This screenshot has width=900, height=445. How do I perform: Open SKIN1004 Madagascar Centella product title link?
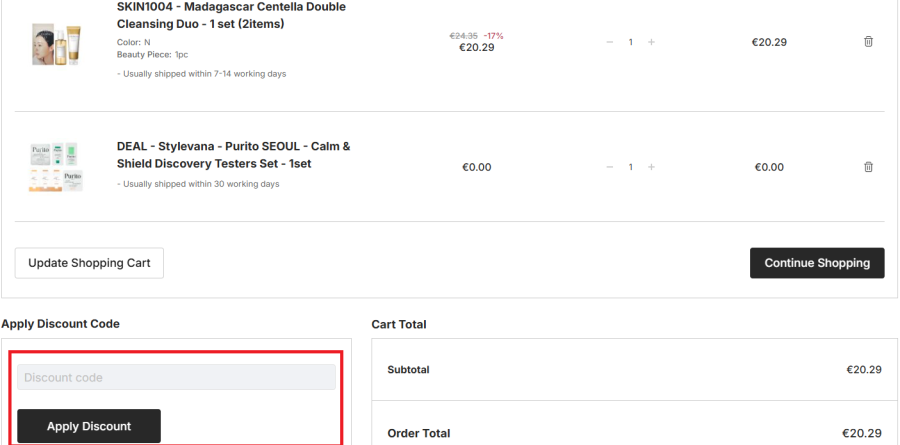click(231, 15)
